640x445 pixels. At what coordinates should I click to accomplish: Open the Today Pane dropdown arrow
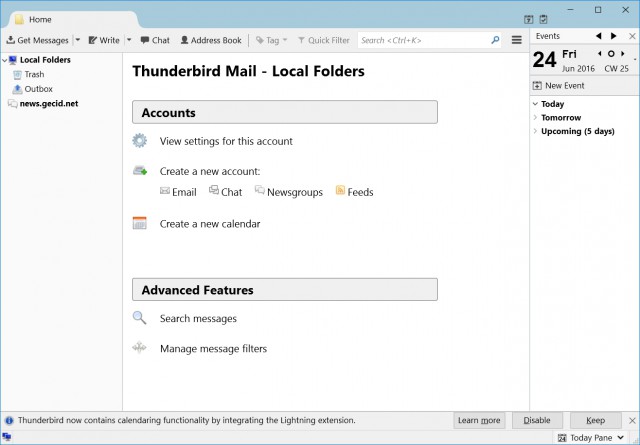621,438
